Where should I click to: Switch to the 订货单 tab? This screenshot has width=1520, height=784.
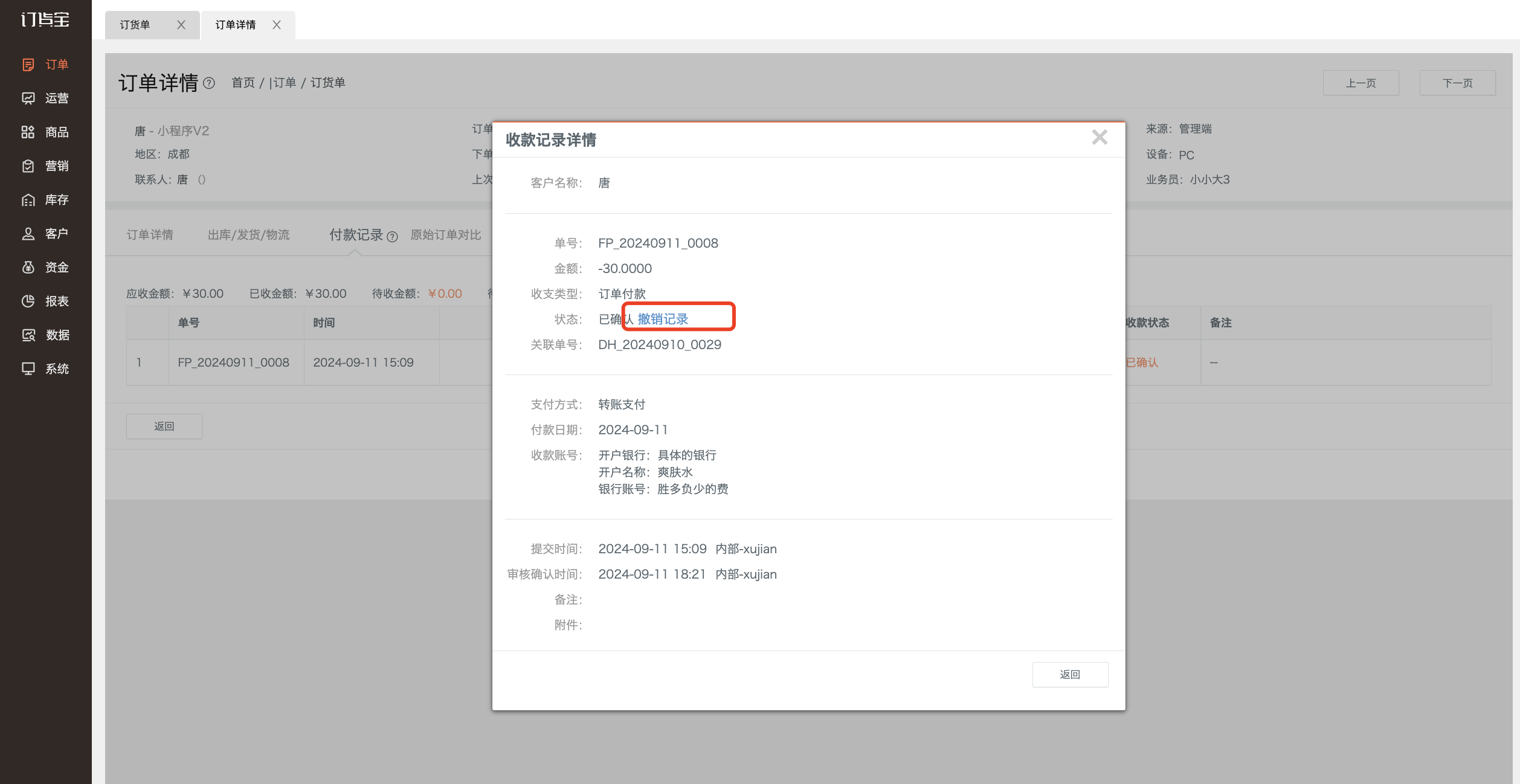click(x=135, y=25)
